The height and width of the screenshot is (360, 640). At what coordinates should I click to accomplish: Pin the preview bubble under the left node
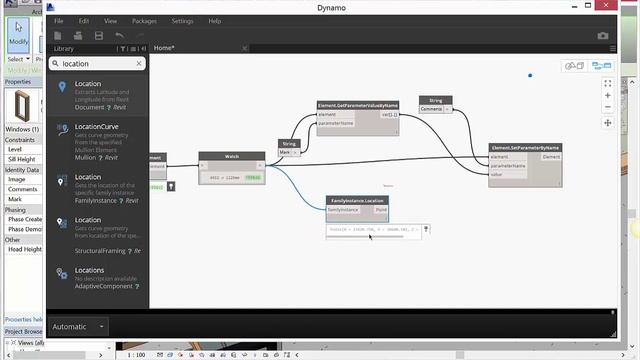[171, 187]
